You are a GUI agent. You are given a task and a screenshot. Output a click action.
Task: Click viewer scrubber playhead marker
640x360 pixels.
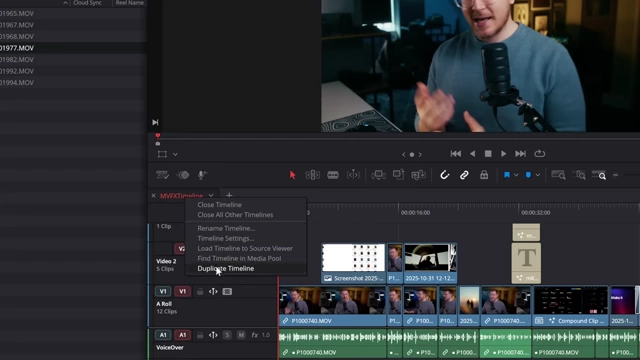pos(158,136)
